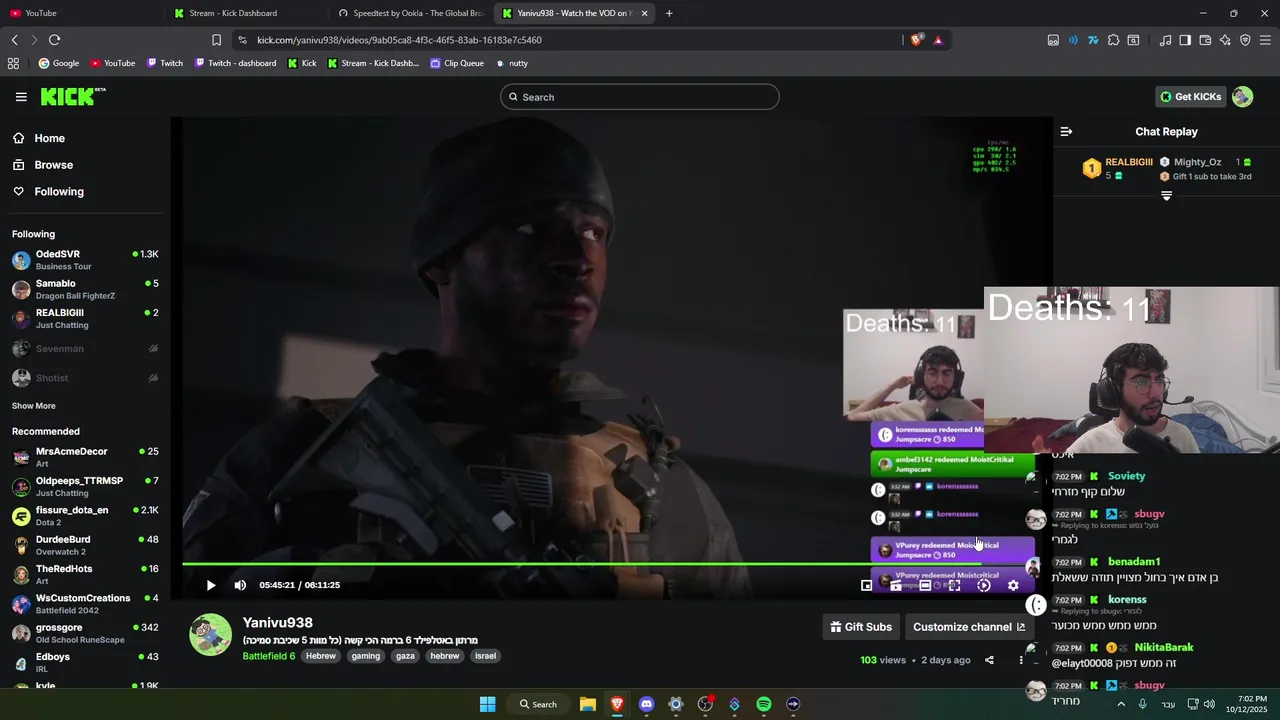Mute the video player volume
This screenshot has width=1280, height=720.
[240, 585]
